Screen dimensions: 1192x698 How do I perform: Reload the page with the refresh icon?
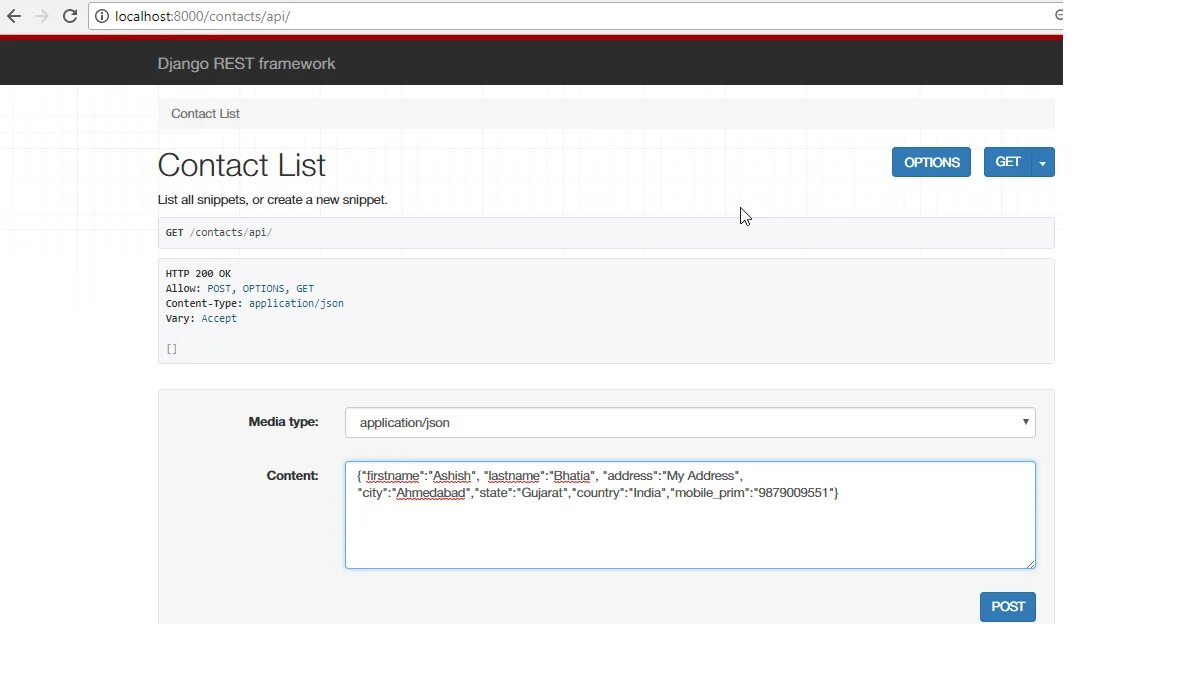tap(70, 16)
